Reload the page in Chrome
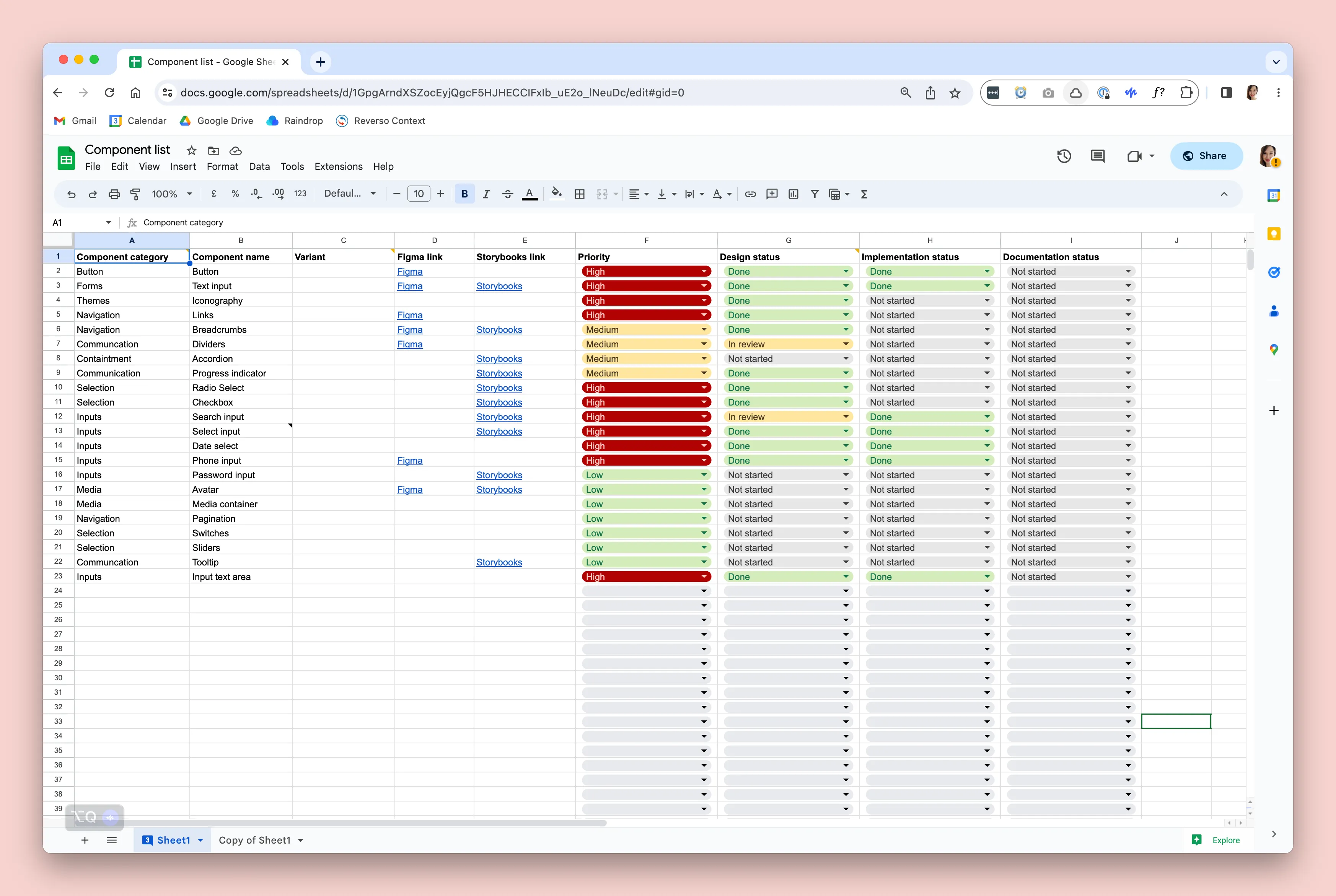 tap(110, 93)
